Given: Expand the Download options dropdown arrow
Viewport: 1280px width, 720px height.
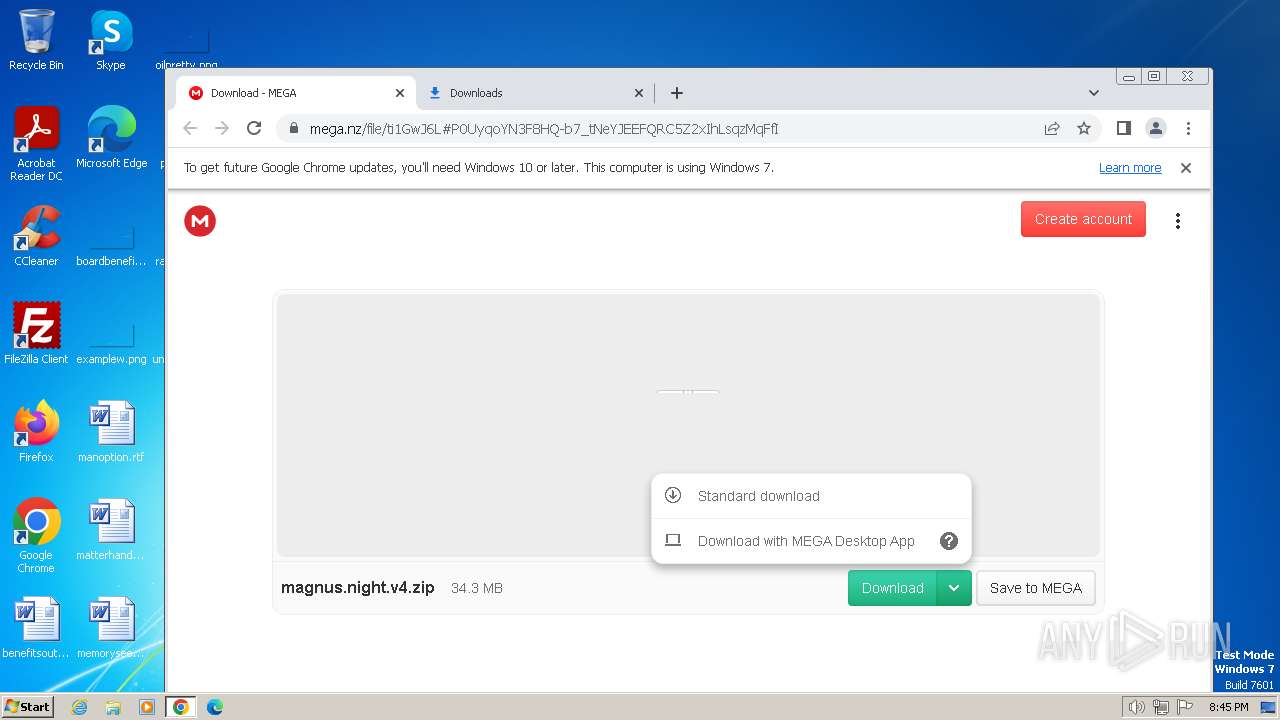Looking at the screenshot, I should click(954, 588).
